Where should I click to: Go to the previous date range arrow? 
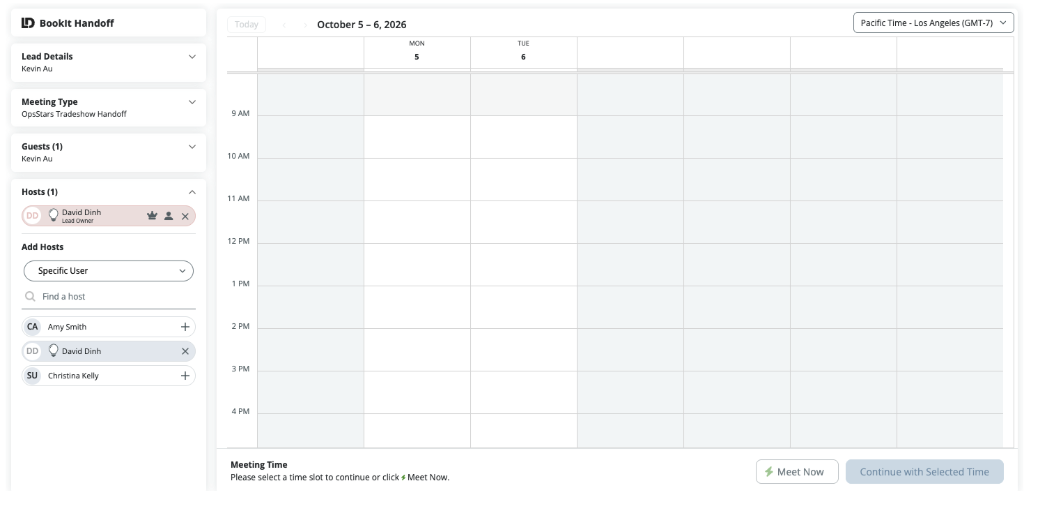[x=284, y=25]
